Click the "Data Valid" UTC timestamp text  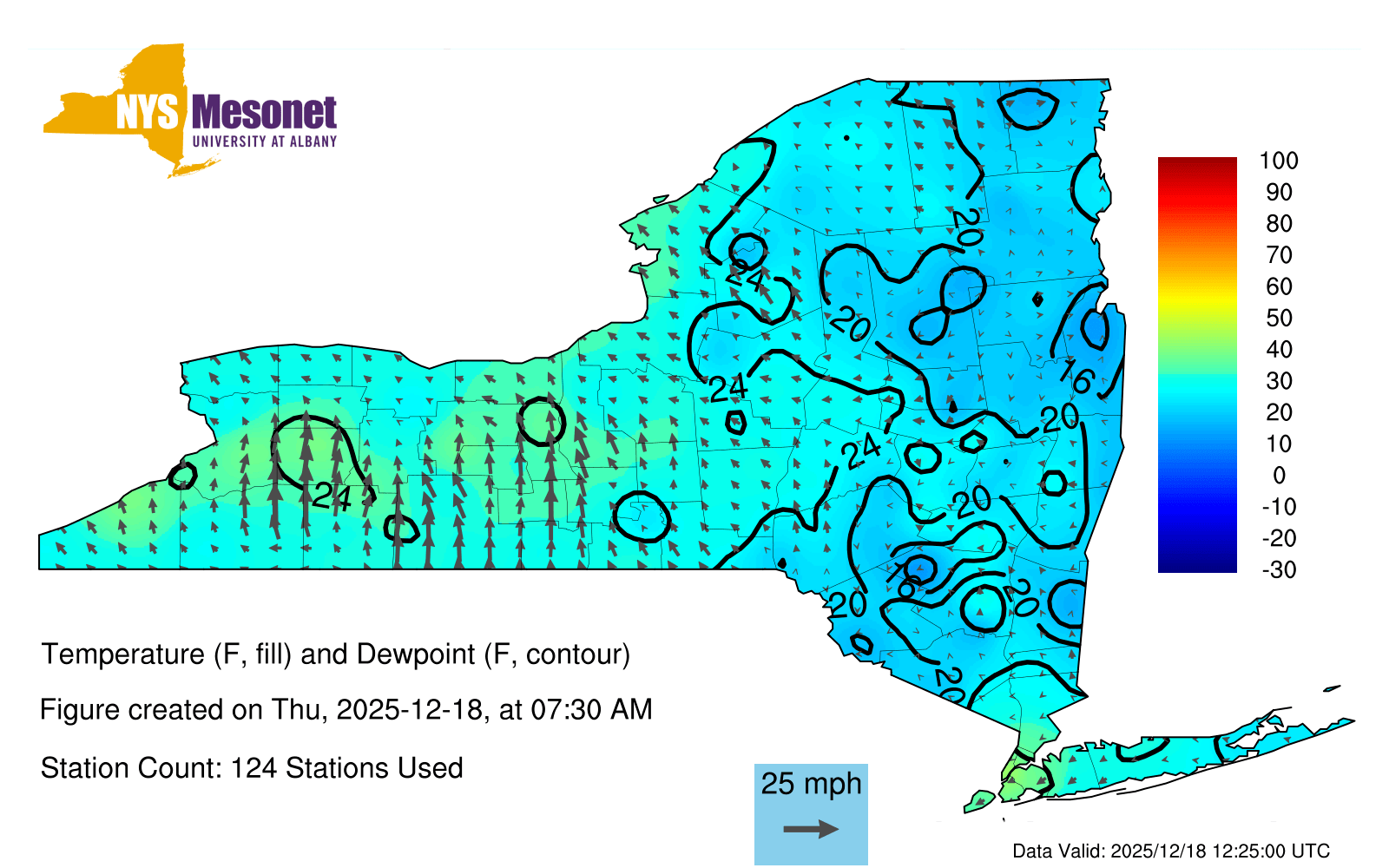(1170, 852)
